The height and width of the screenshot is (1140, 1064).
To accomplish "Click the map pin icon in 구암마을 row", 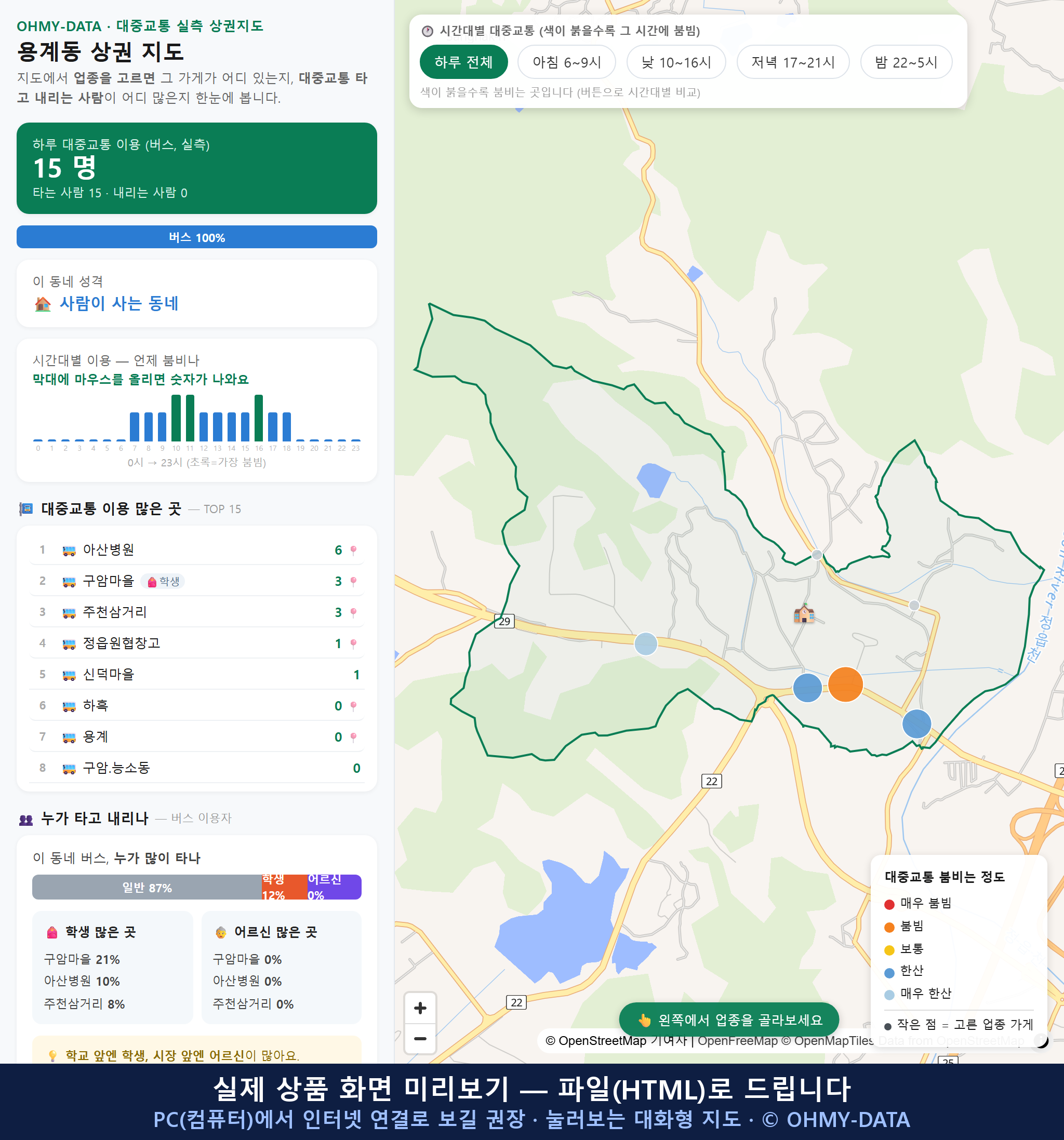I will (x=353, y=582).
